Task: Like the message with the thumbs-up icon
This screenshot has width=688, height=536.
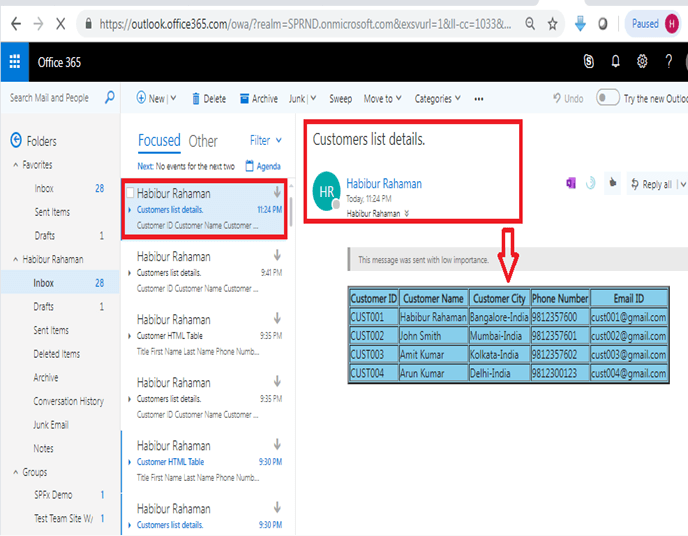Action: 613,183
